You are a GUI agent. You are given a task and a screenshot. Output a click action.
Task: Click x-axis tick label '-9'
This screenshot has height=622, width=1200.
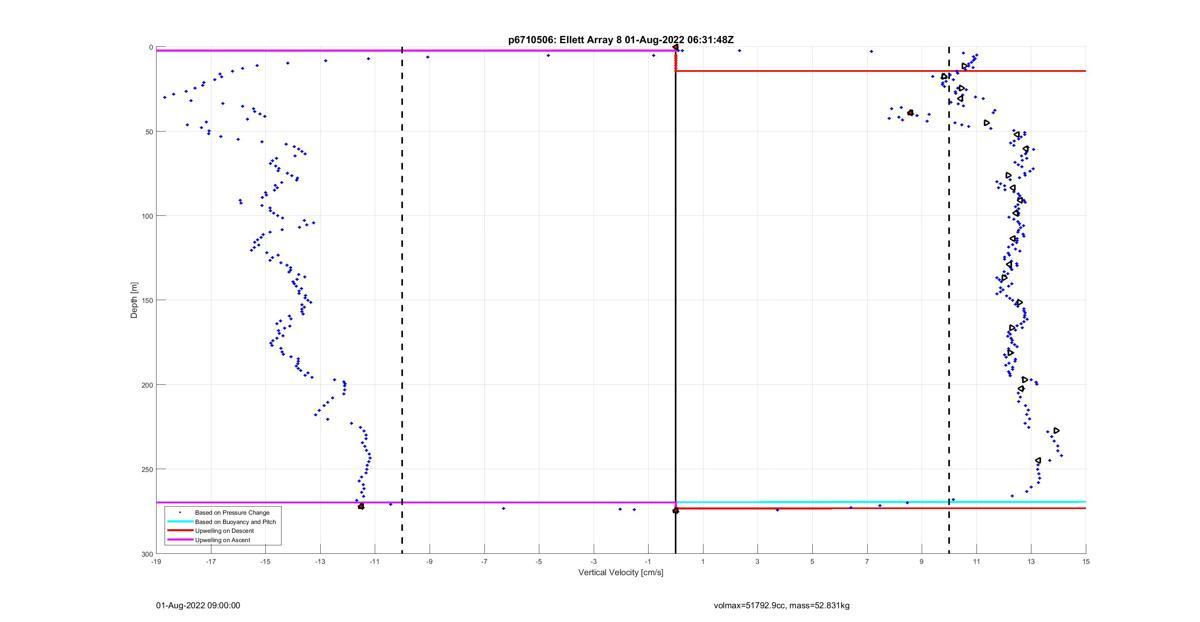(x=429, y=560)
